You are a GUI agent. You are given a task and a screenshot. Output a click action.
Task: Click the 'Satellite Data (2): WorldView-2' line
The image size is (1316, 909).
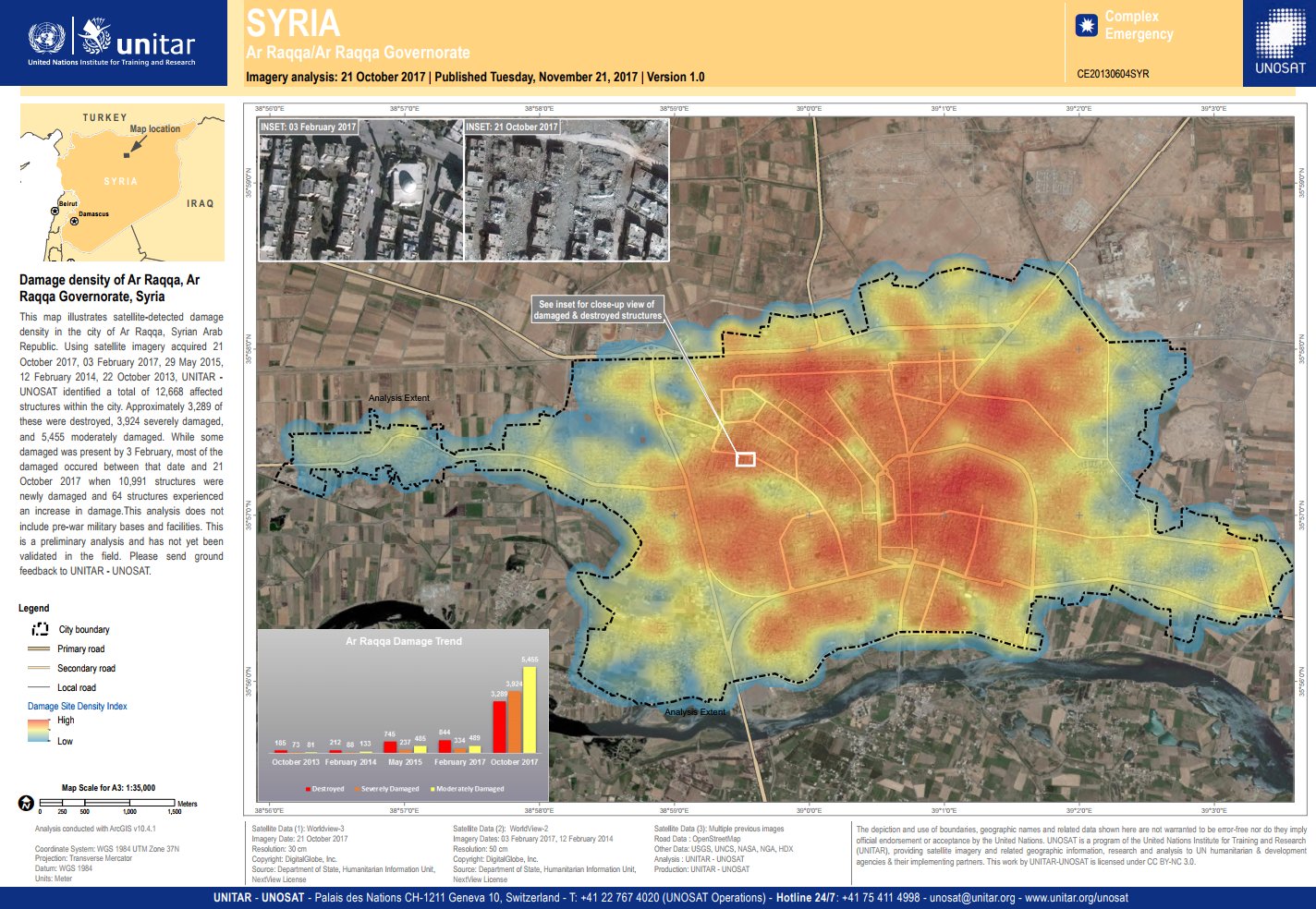tap(500, 829)
